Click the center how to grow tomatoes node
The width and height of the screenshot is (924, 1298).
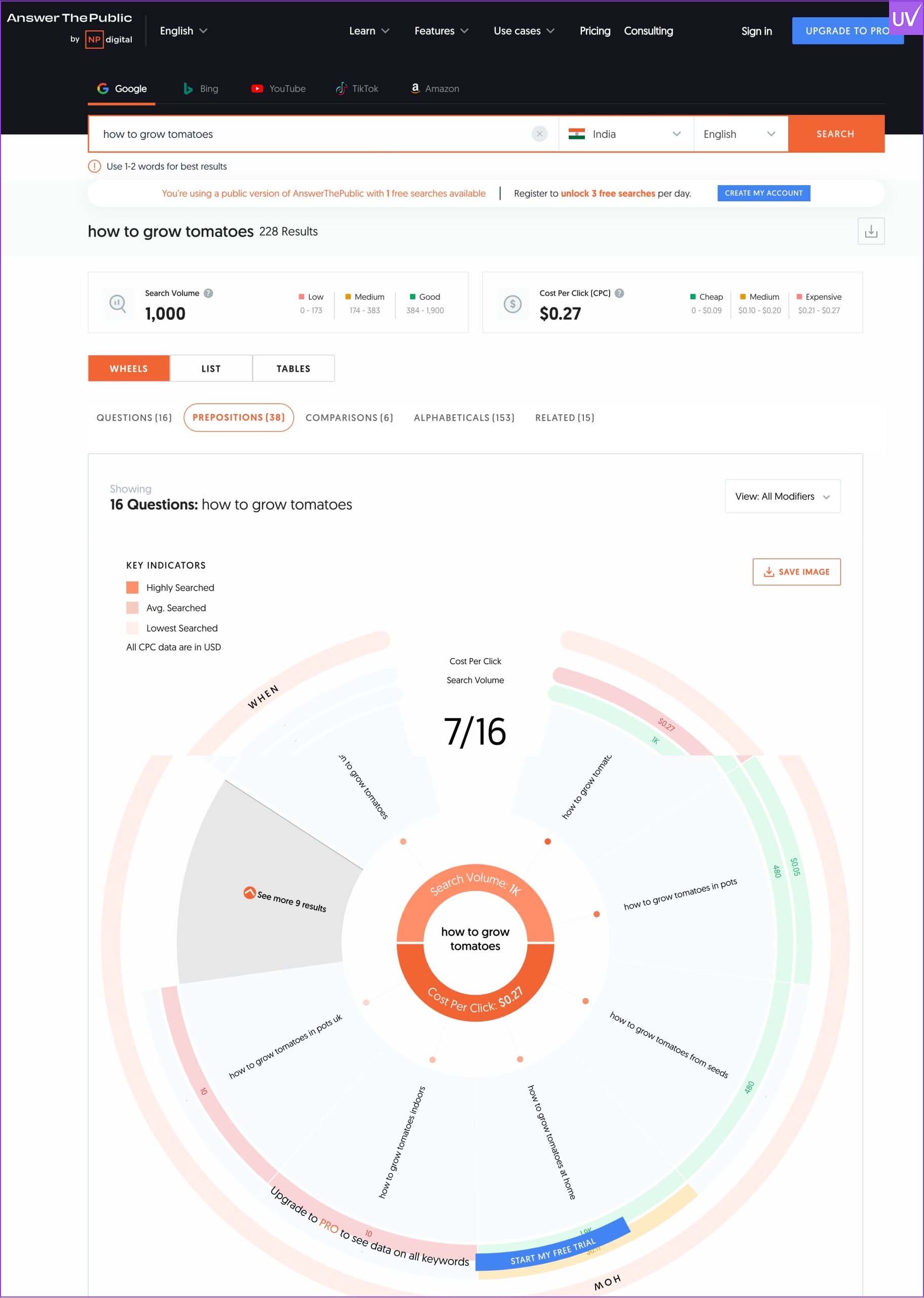(475, 939)
